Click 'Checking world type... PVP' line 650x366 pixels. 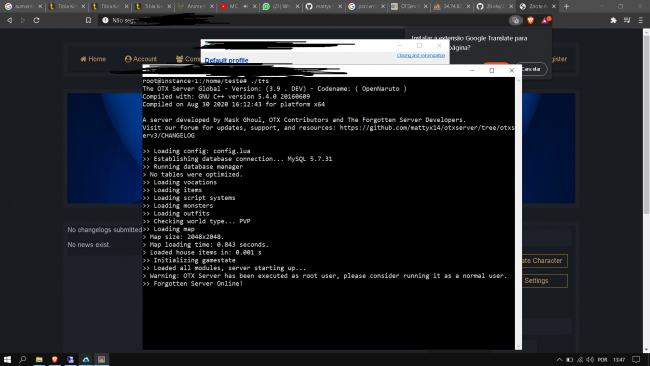pyautogui.click(x=196, y=221)
